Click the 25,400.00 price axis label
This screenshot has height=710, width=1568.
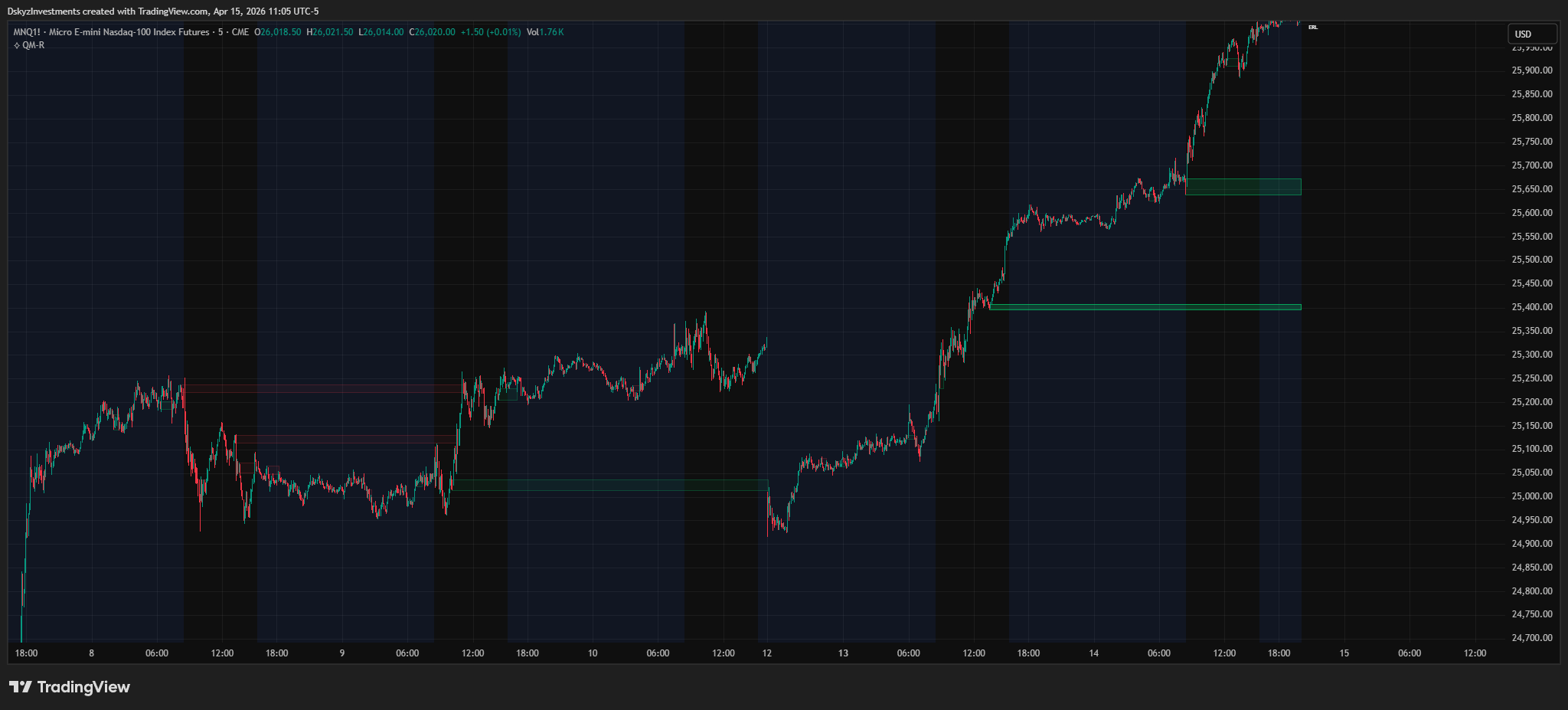point(1532,307)
